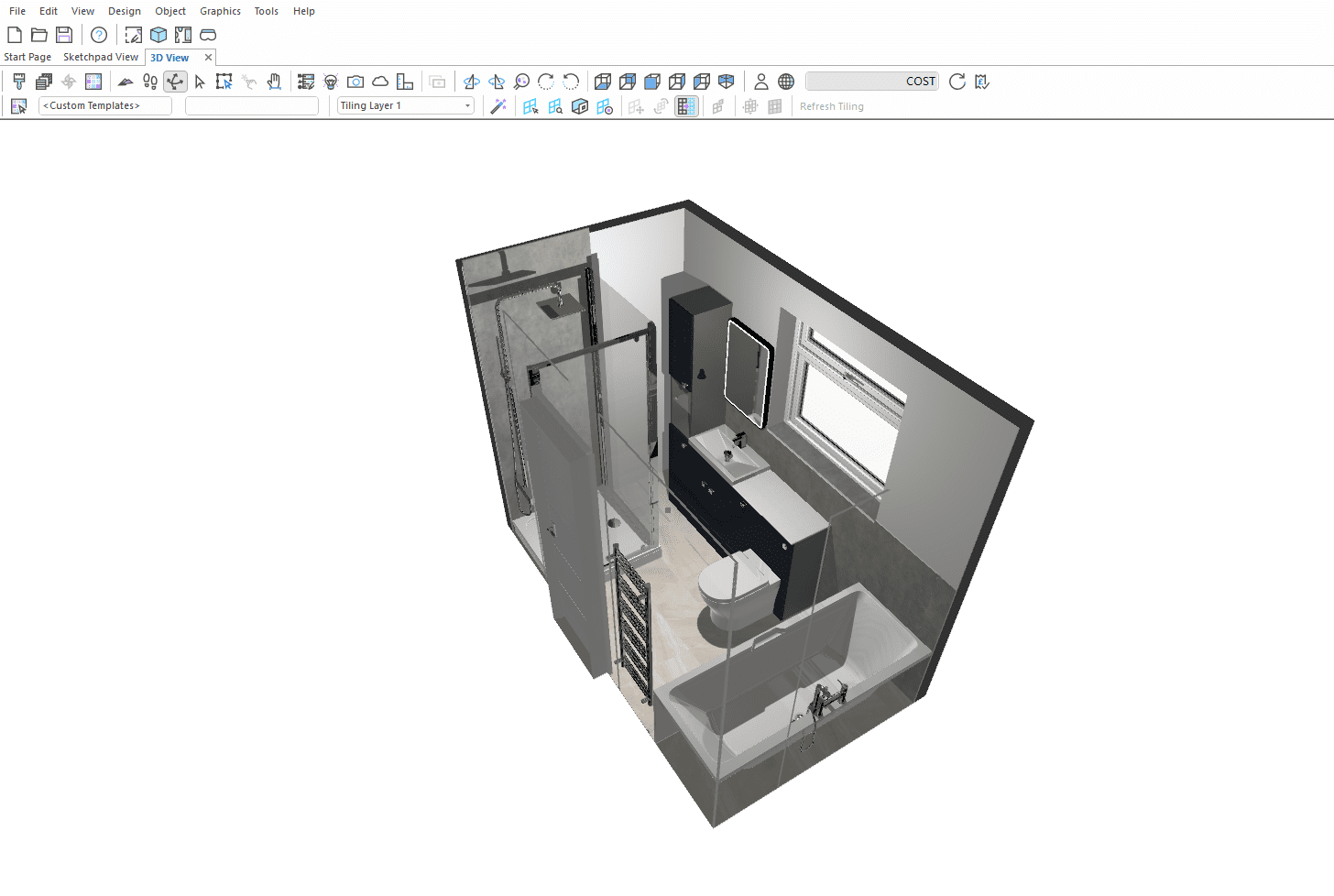Toggle the highlighted tile grid button

[686, 106]
